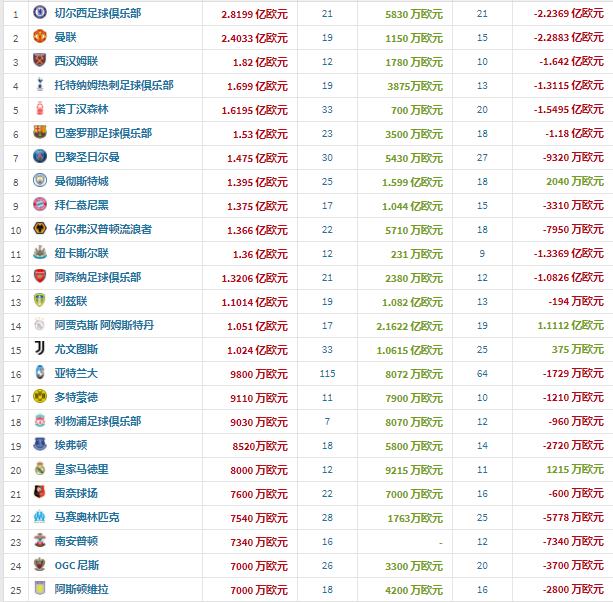Click the Chelsea club crest icon
The width and height of the screenshot is (613, 602).
[40, 13]
